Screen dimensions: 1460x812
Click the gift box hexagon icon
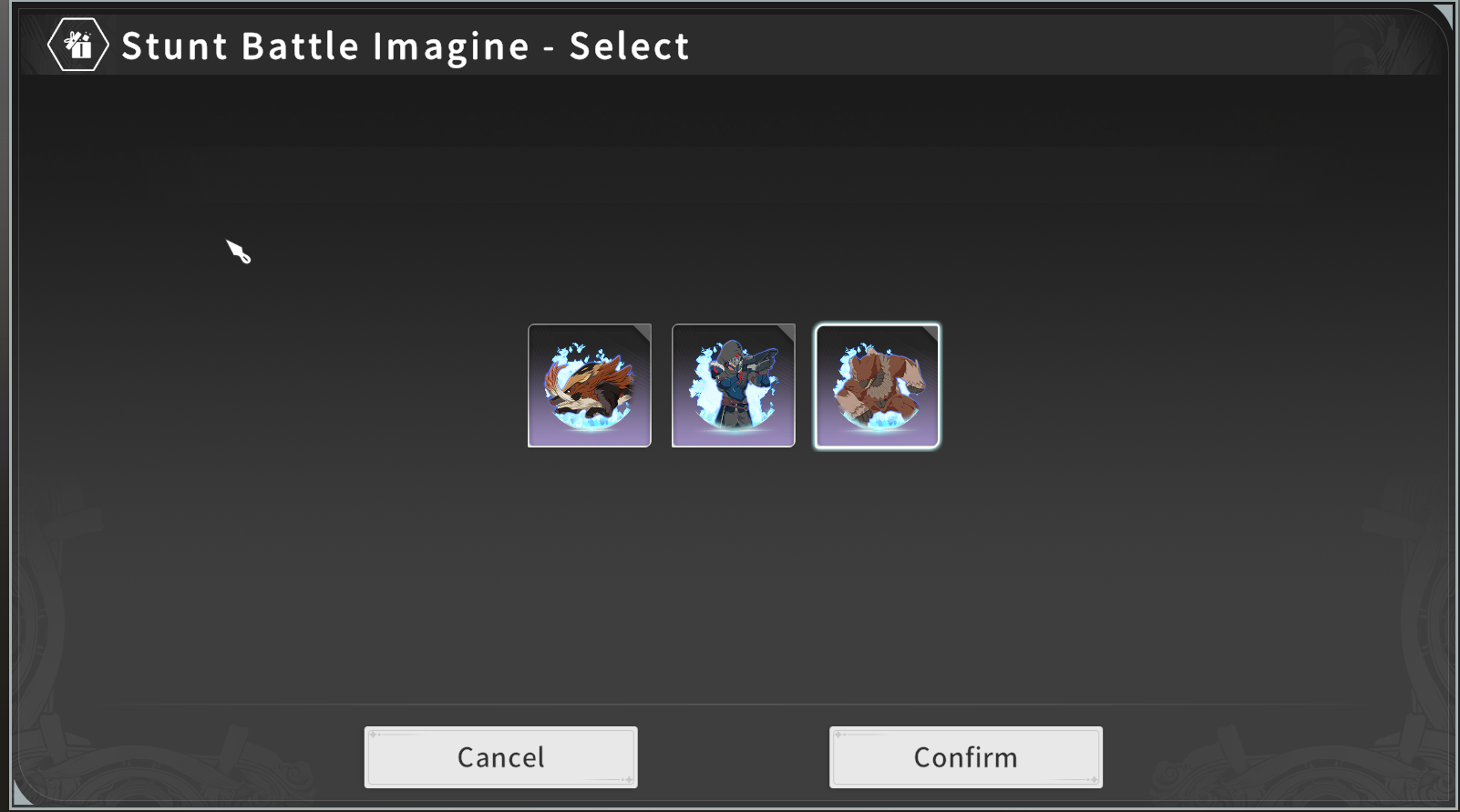click(x=78, y=45)
